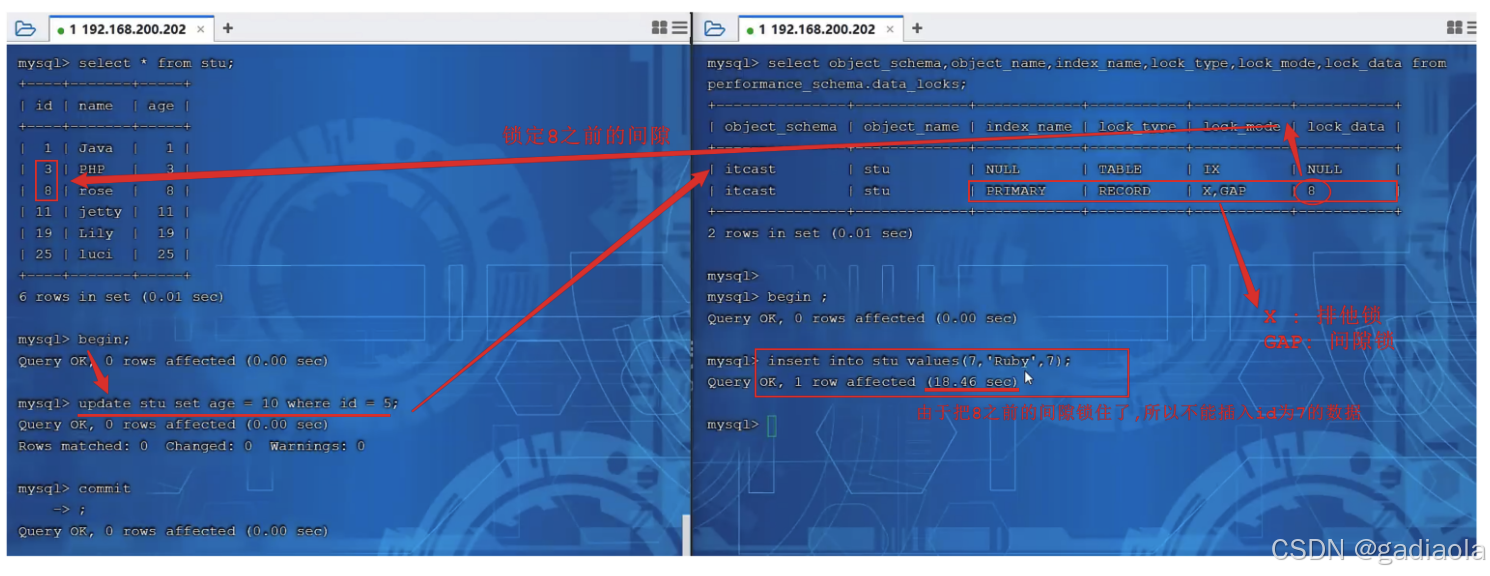Click the 'performance_schema.data_locks;' line
The image size is (1490, 576).
(x=837, y=84)
